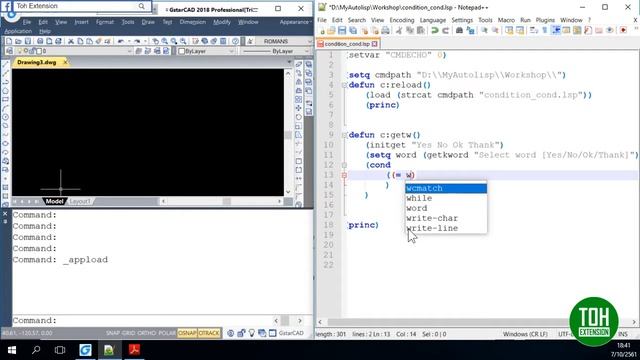The height and width of the screenshot is (360, 640).
Task: Toggle the highlighted Indent Guide icon in Notepad++
Action: [x=556, y=30]
